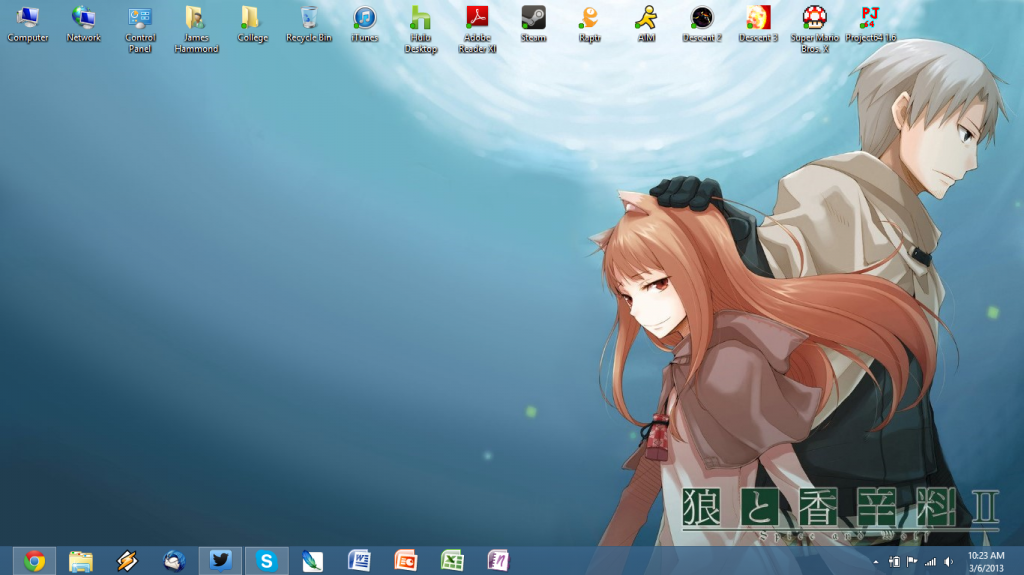The height and width of the screenshot is (575, 1024).
Task: Select the Recycle Bin icon
Action: (308, 24)
